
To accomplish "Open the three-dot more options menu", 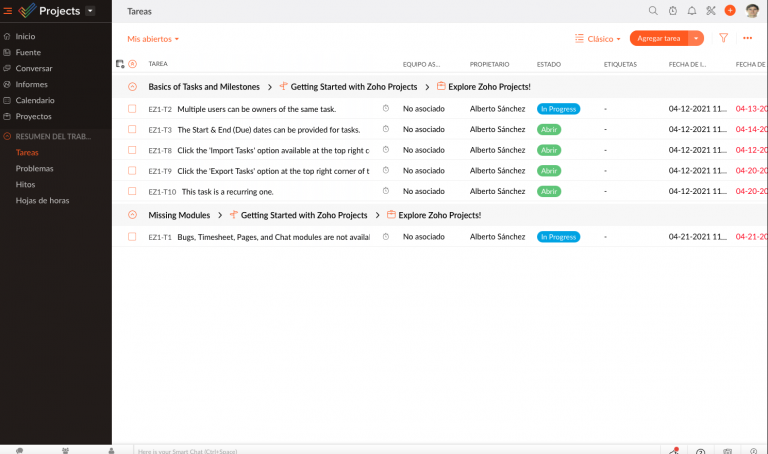I will 747,38.
